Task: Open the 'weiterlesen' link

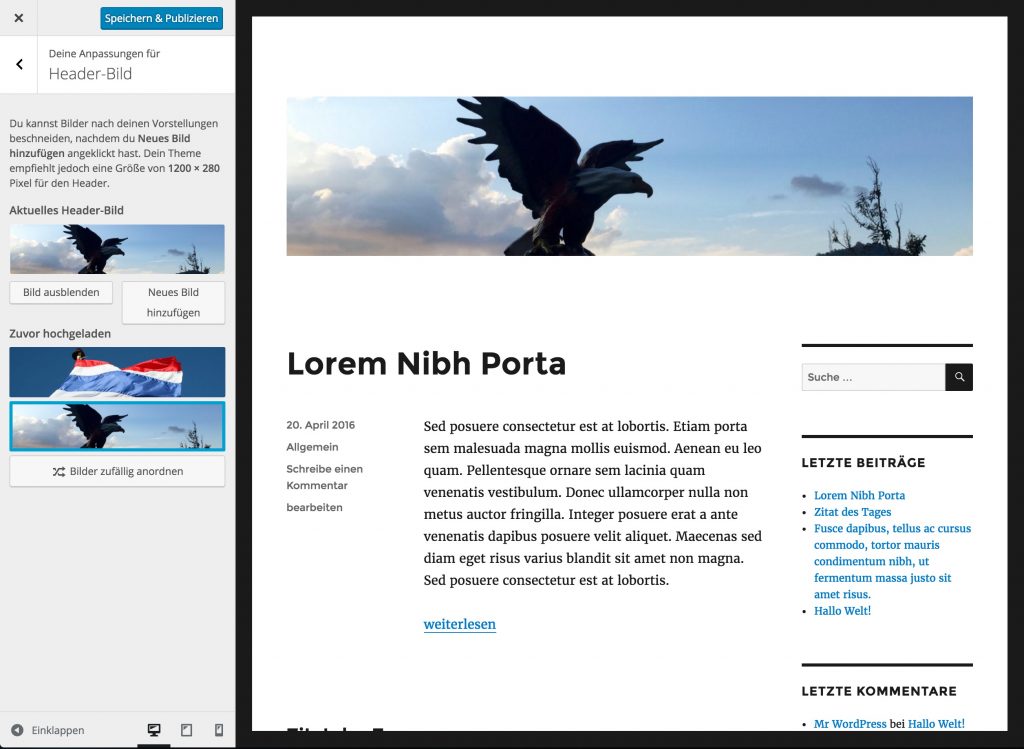Action: pyautogui.click(x=460, y=624)
